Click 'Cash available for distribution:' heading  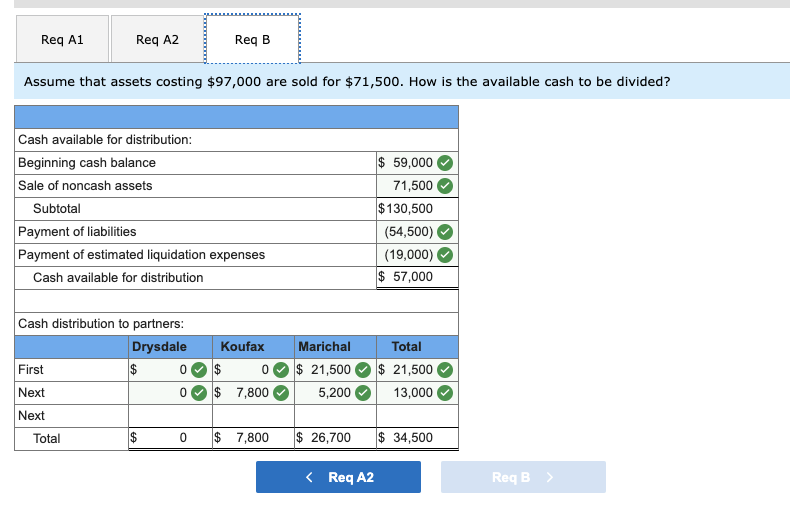[105, 140]
